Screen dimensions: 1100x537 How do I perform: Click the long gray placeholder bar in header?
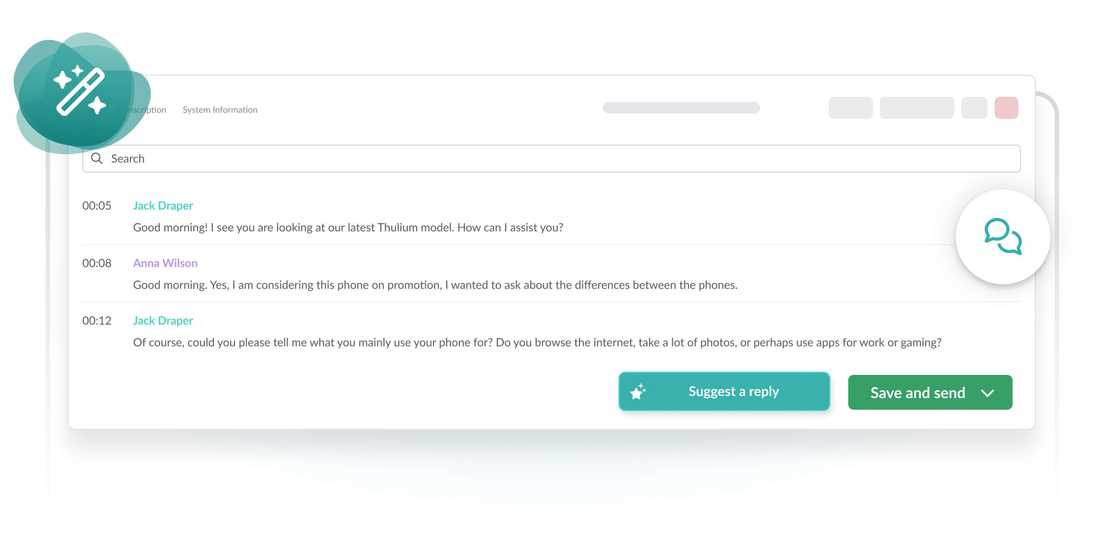(x=681, y=108)
